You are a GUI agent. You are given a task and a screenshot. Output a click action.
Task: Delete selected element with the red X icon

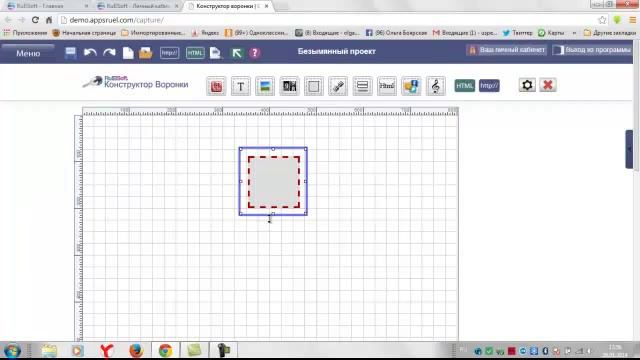coord(548,85)
